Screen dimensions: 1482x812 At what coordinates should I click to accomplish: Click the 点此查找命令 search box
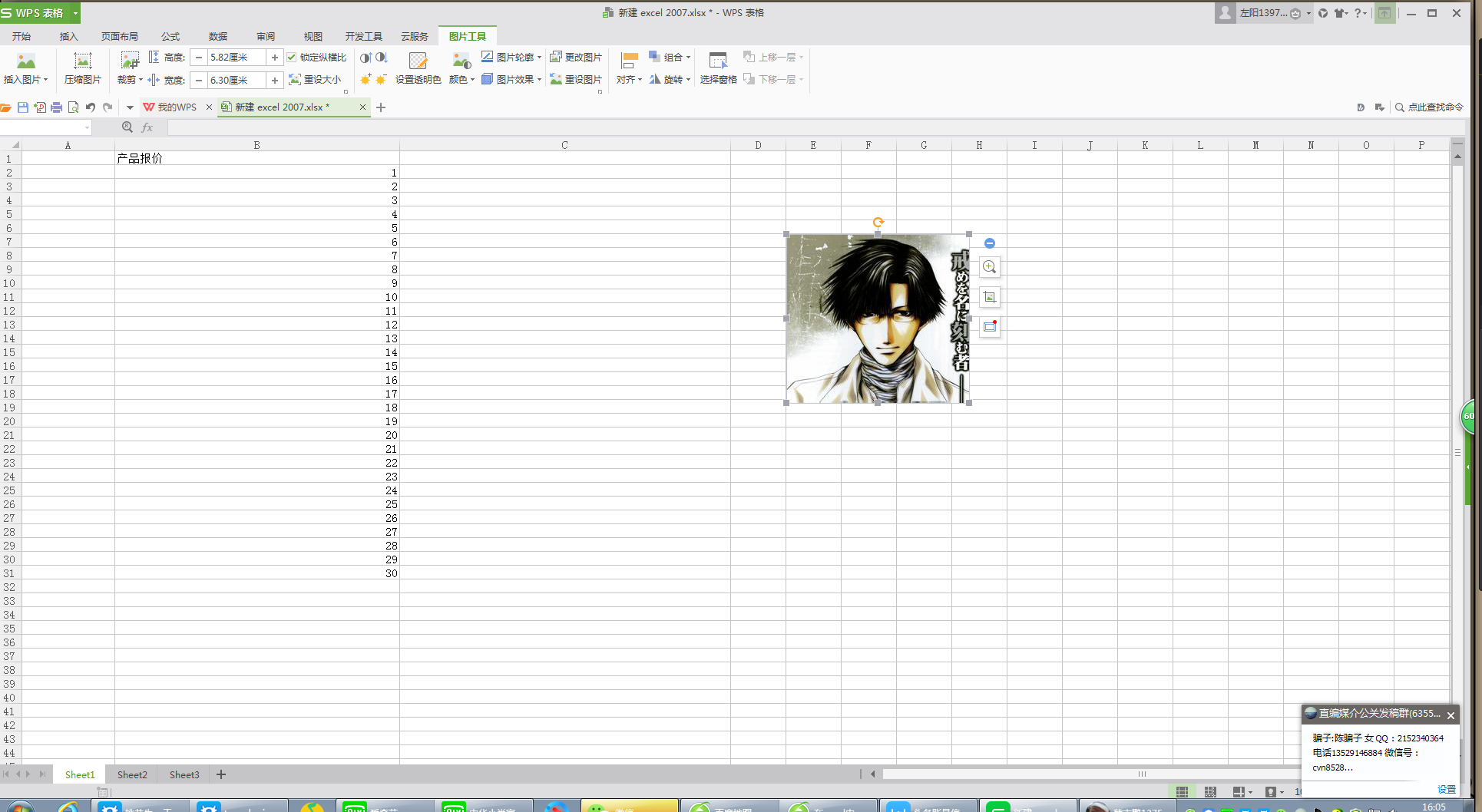click(x=1429, y=107)
